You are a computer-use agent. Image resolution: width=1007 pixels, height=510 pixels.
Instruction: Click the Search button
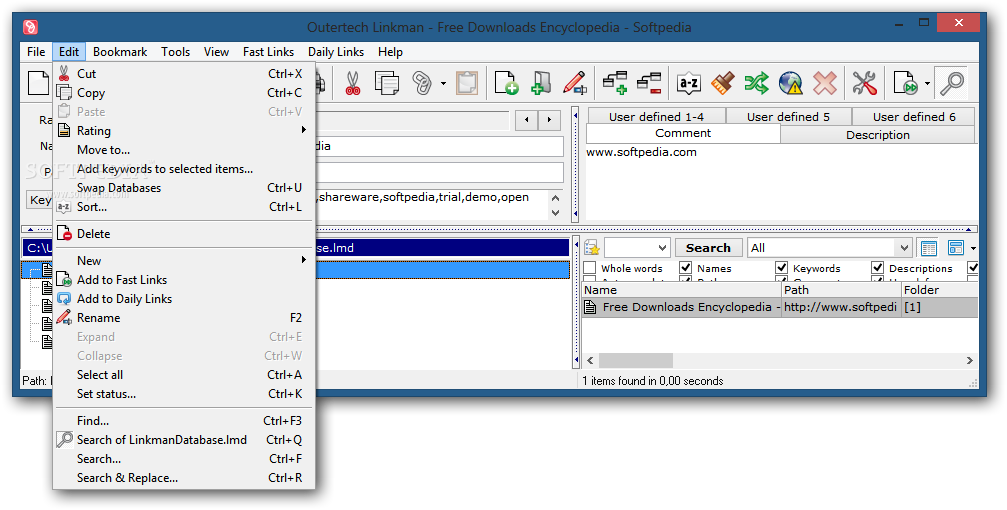coord(708,248)
